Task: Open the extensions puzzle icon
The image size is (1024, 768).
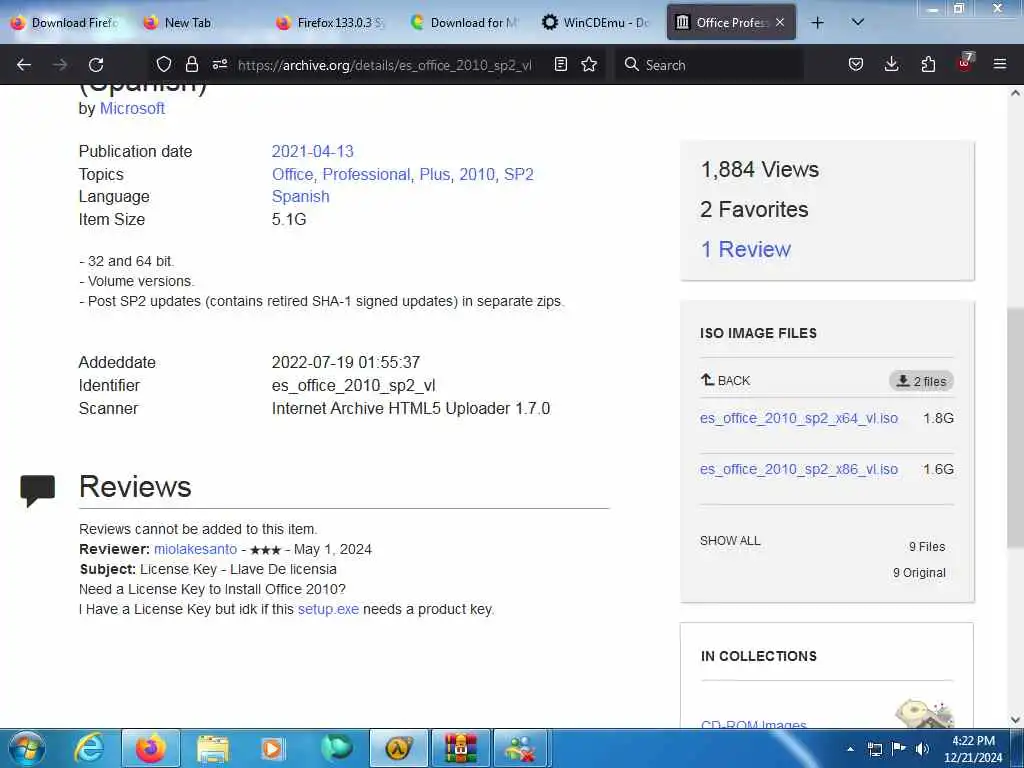Action: click(x=928, y=64)
